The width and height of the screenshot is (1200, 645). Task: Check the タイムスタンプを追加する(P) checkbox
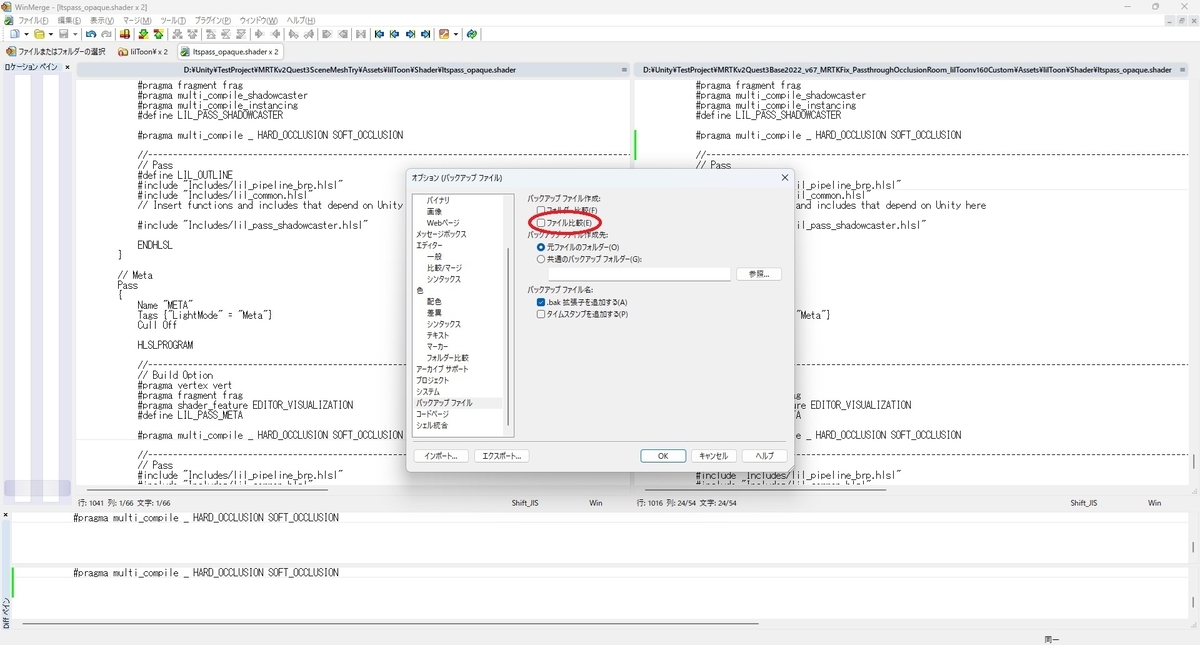coord(541,314)
